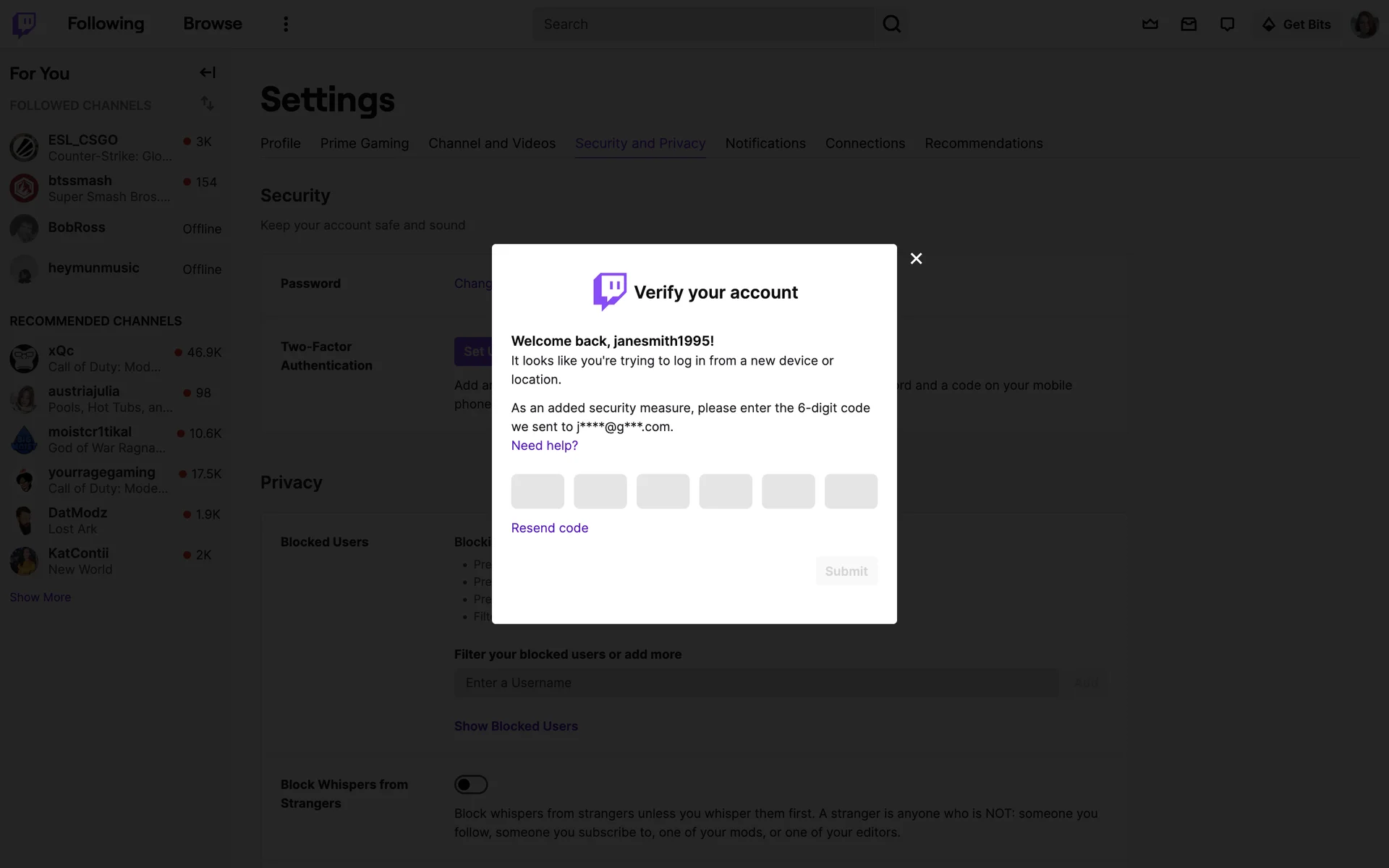Image resolution: width=1389 pixels, height=868 pixels.
Task: Click the search magnifier icon
Action: 891,24
